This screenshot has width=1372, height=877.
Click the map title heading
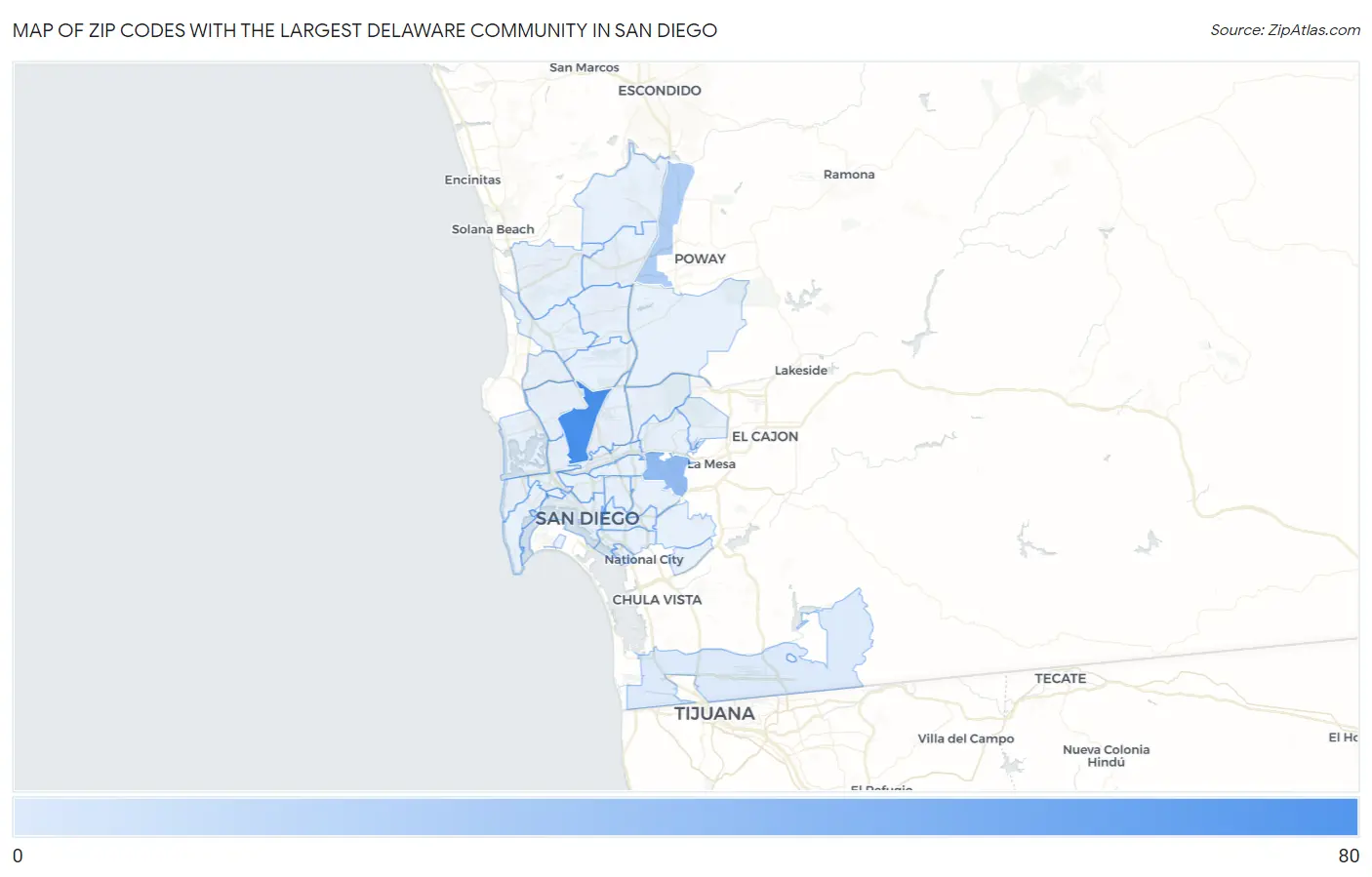coord(365,30)
